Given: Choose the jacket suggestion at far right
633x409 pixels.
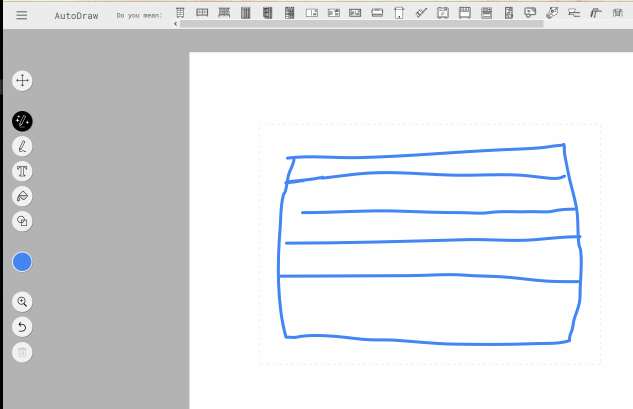Looking at the screenshot, I should tap(618, 13).
